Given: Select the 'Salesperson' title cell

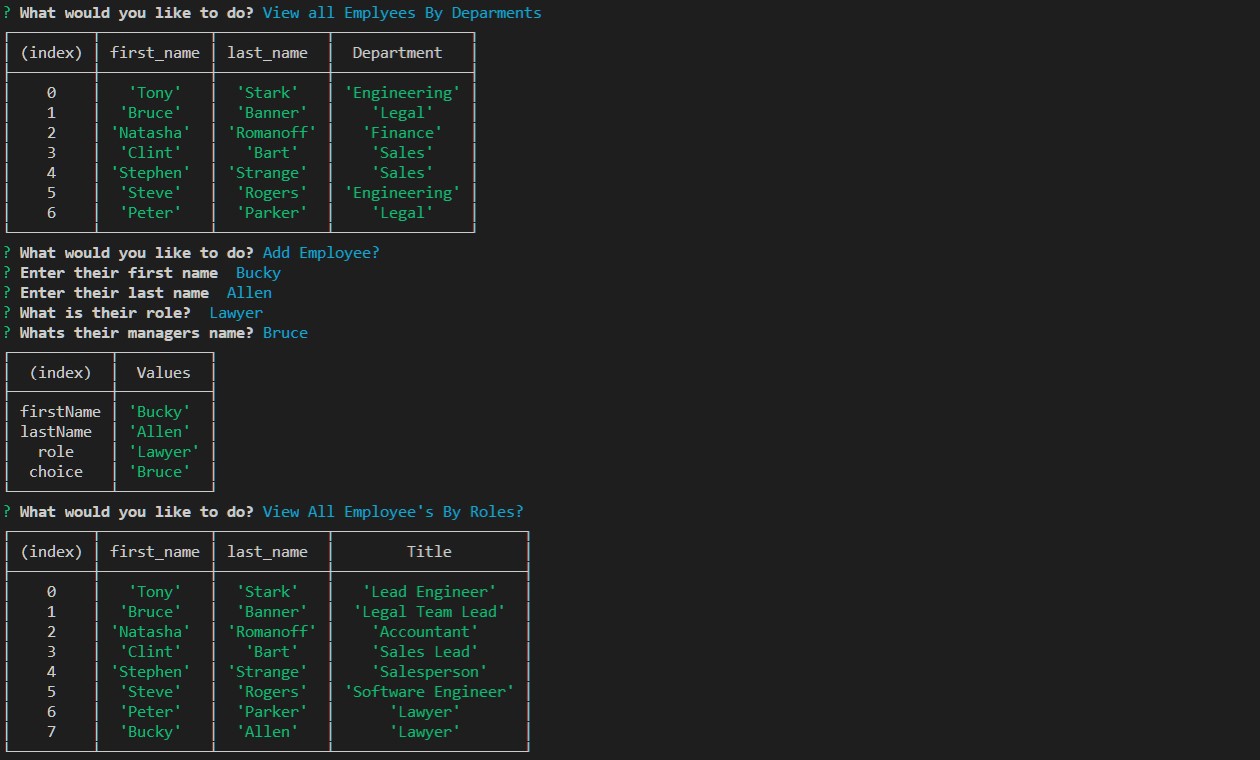Looking at the screenshot, I should pyautogui.click(x=429, y=672).
